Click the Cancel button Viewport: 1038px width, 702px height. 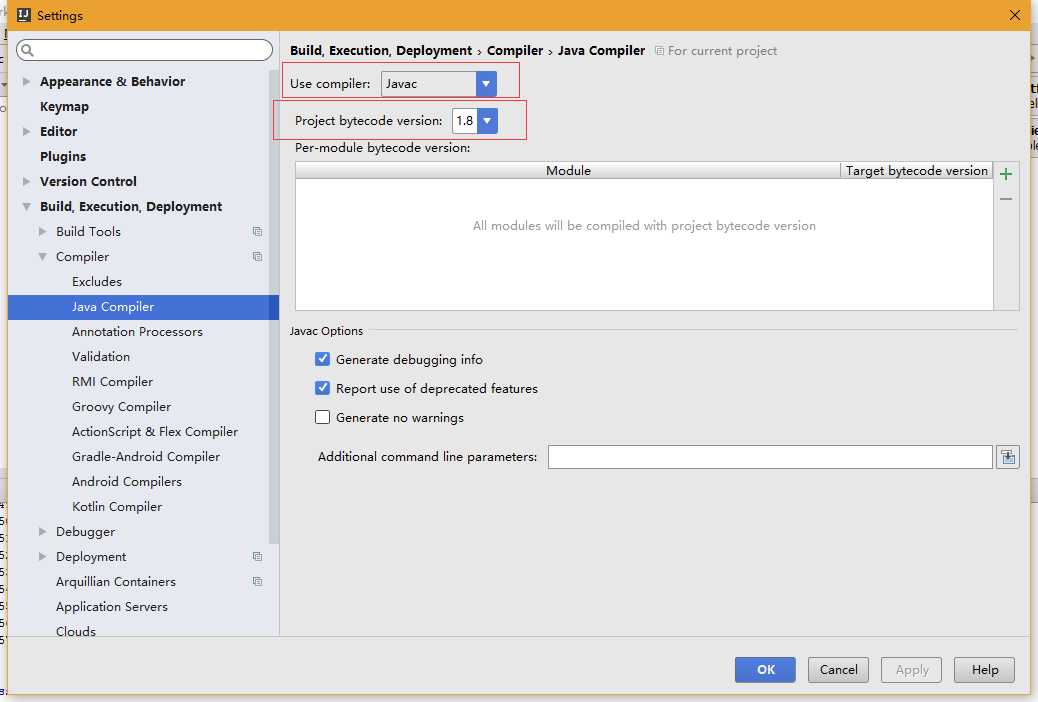point(838,670)
